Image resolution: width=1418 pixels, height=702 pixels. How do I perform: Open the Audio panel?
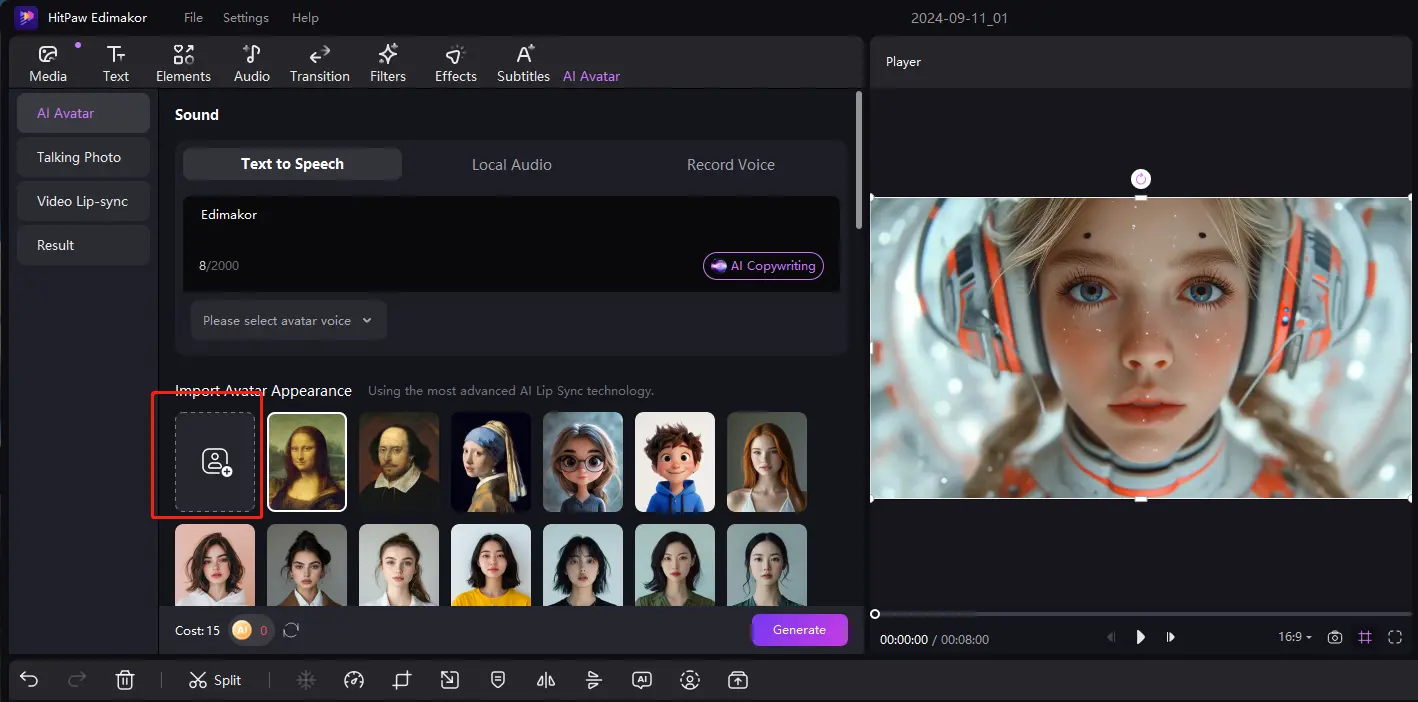pyautogui.click(x=251, y=62)
